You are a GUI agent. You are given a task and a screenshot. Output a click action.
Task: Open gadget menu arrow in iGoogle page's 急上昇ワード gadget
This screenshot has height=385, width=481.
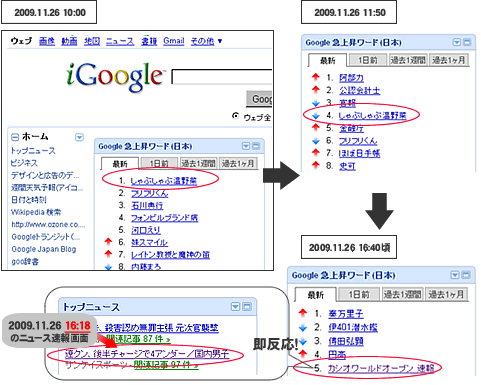pos(246,146)
